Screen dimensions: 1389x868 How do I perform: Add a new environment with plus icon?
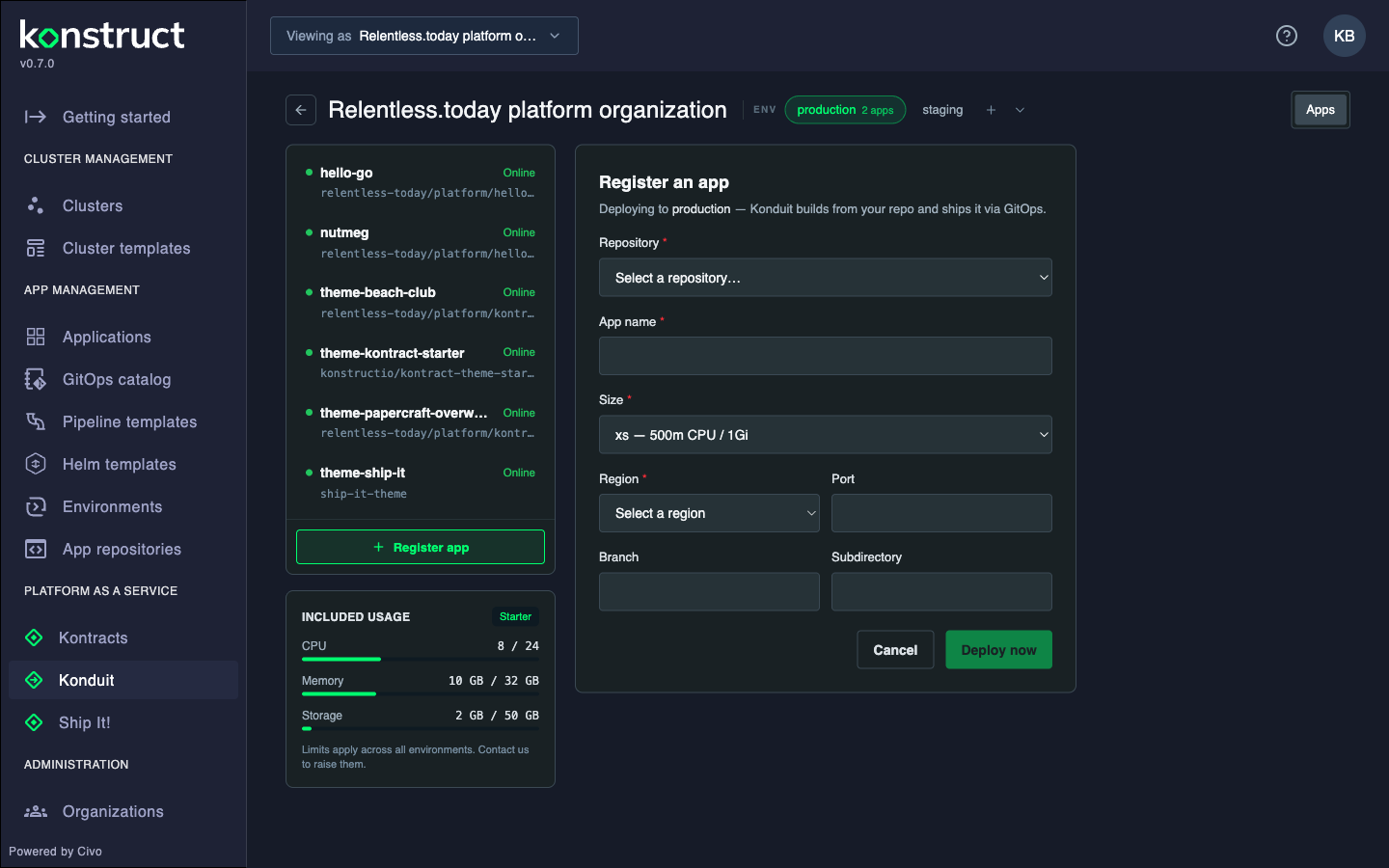pos(991,110)
